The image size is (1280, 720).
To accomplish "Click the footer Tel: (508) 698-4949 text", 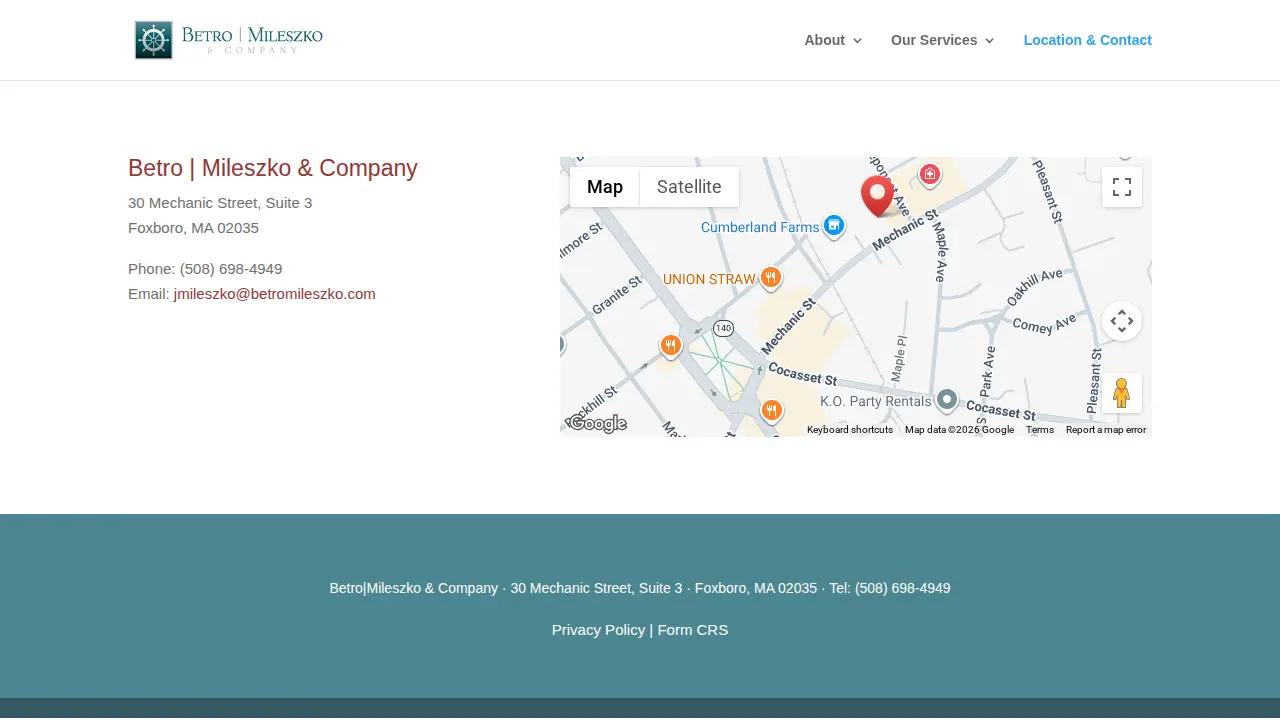I will (890, 588).
